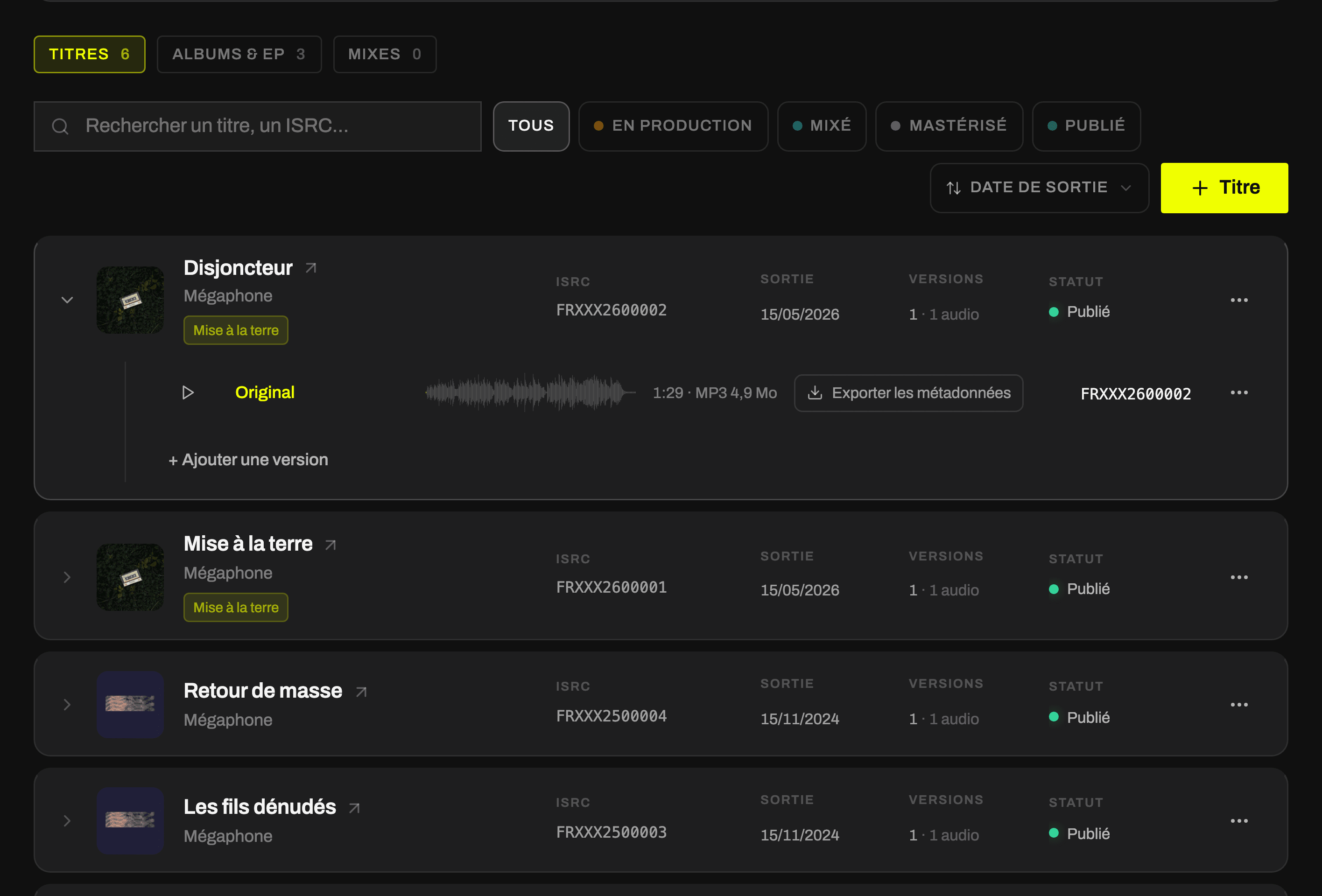Image resolution: width=1322 pixels, height=896 pixels.
Task: Expand the Retour de masse track row
Action: click(x=67, y=704)
